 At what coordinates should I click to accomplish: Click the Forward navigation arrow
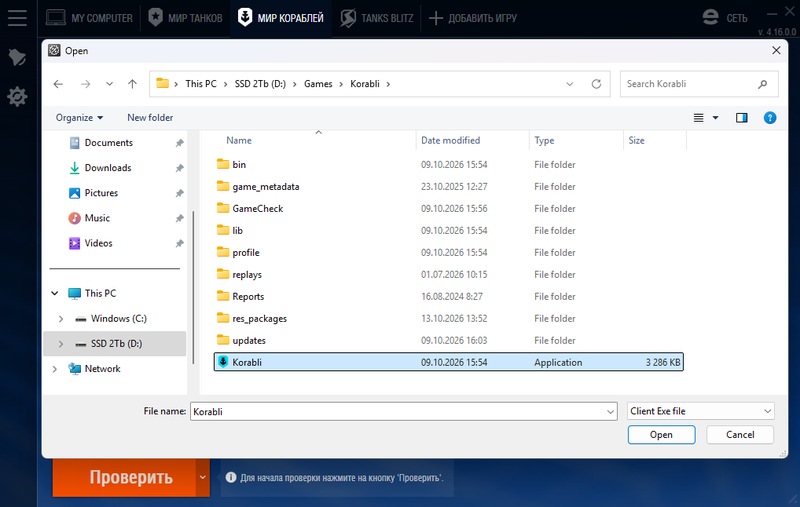[85, 84]
